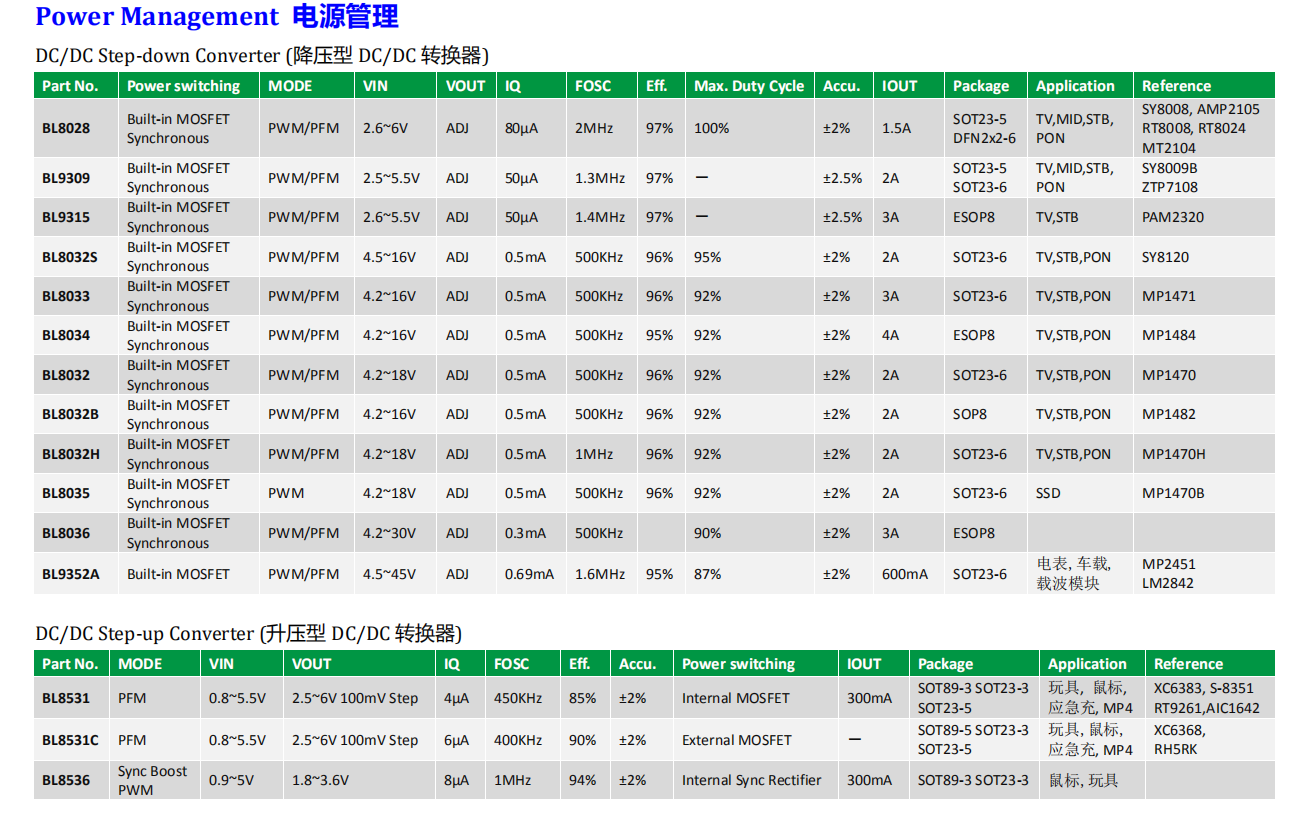Screen dimensions: 1305x813
Task: Select the 'DC/DC Step-up Converter' section heading
Action: pyautogui.click(x=248, y=633)
